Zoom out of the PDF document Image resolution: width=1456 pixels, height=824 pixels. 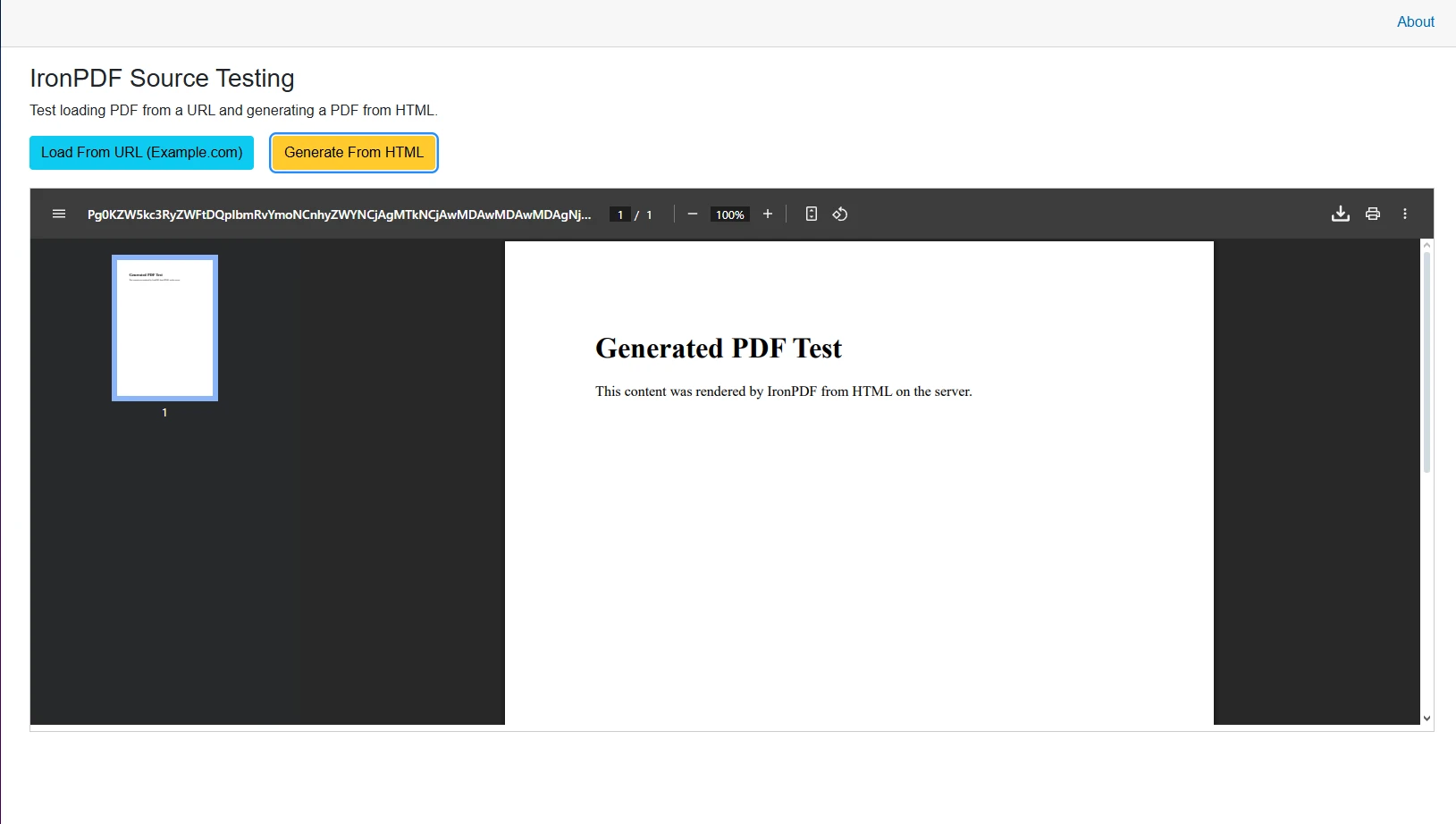(692, 214)
